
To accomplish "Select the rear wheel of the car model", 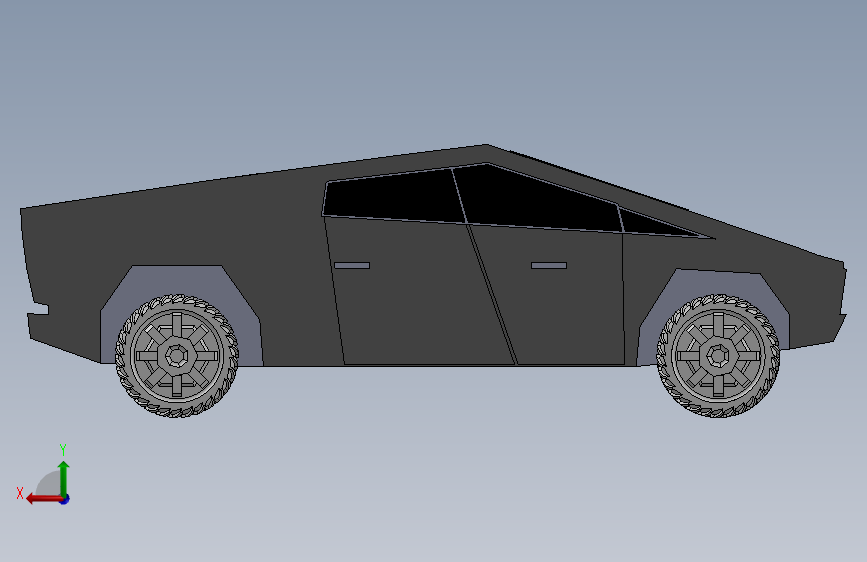I will [x=177, y=356].
